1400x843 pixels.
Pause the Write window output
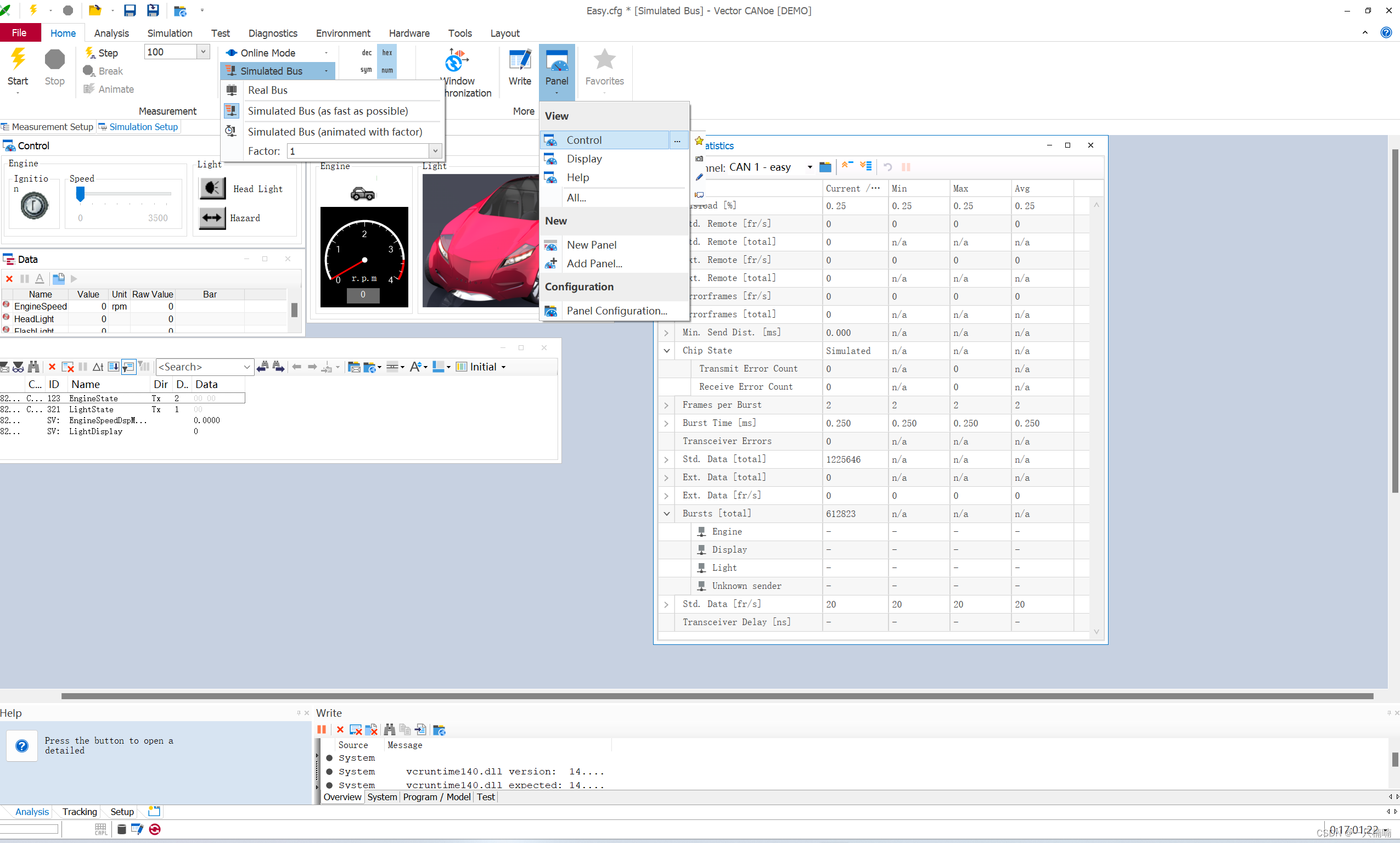322,730
